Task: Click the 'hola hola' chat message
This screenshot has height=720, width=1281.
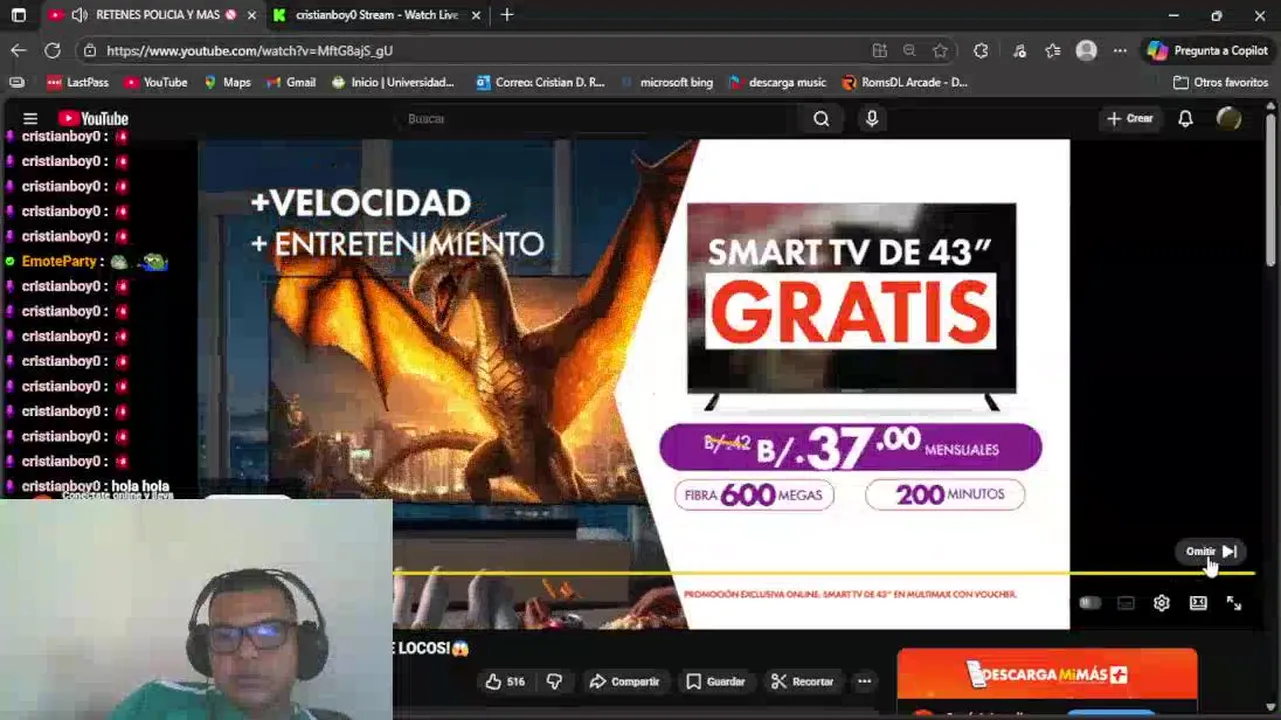Action: click(x=140, y=486)
